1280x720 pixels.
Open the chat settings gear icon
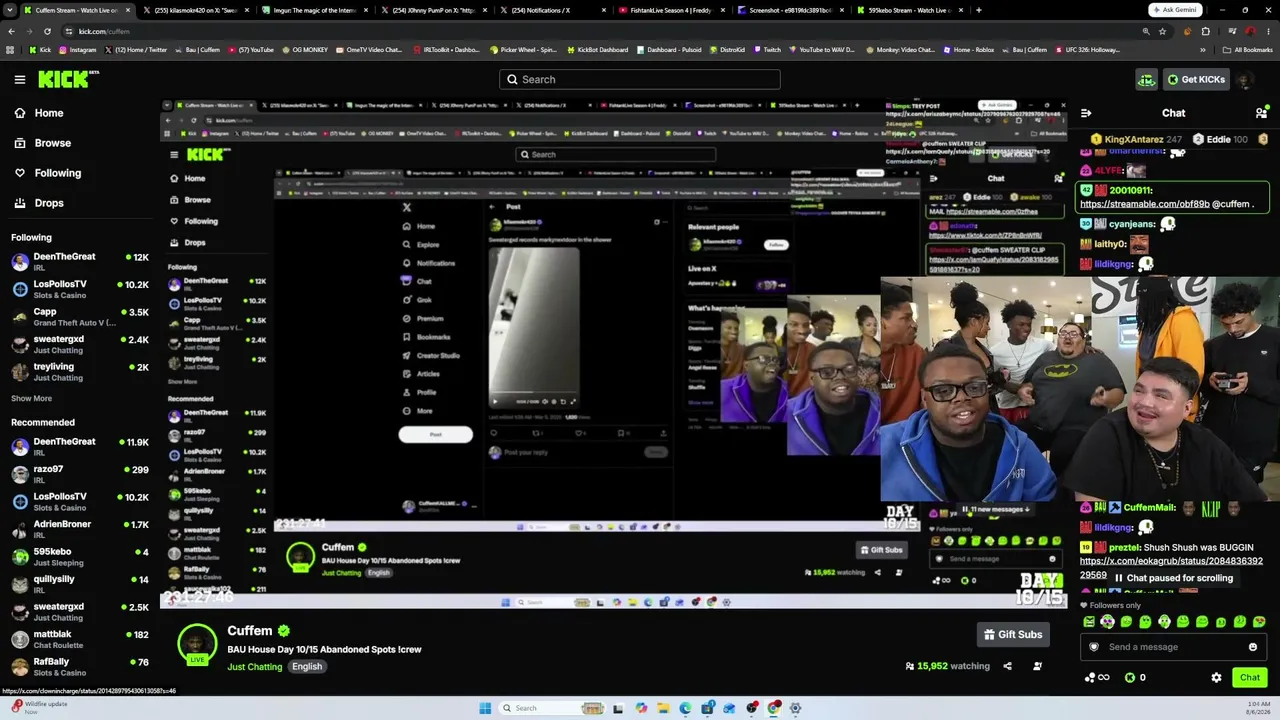coord(1216,678)
